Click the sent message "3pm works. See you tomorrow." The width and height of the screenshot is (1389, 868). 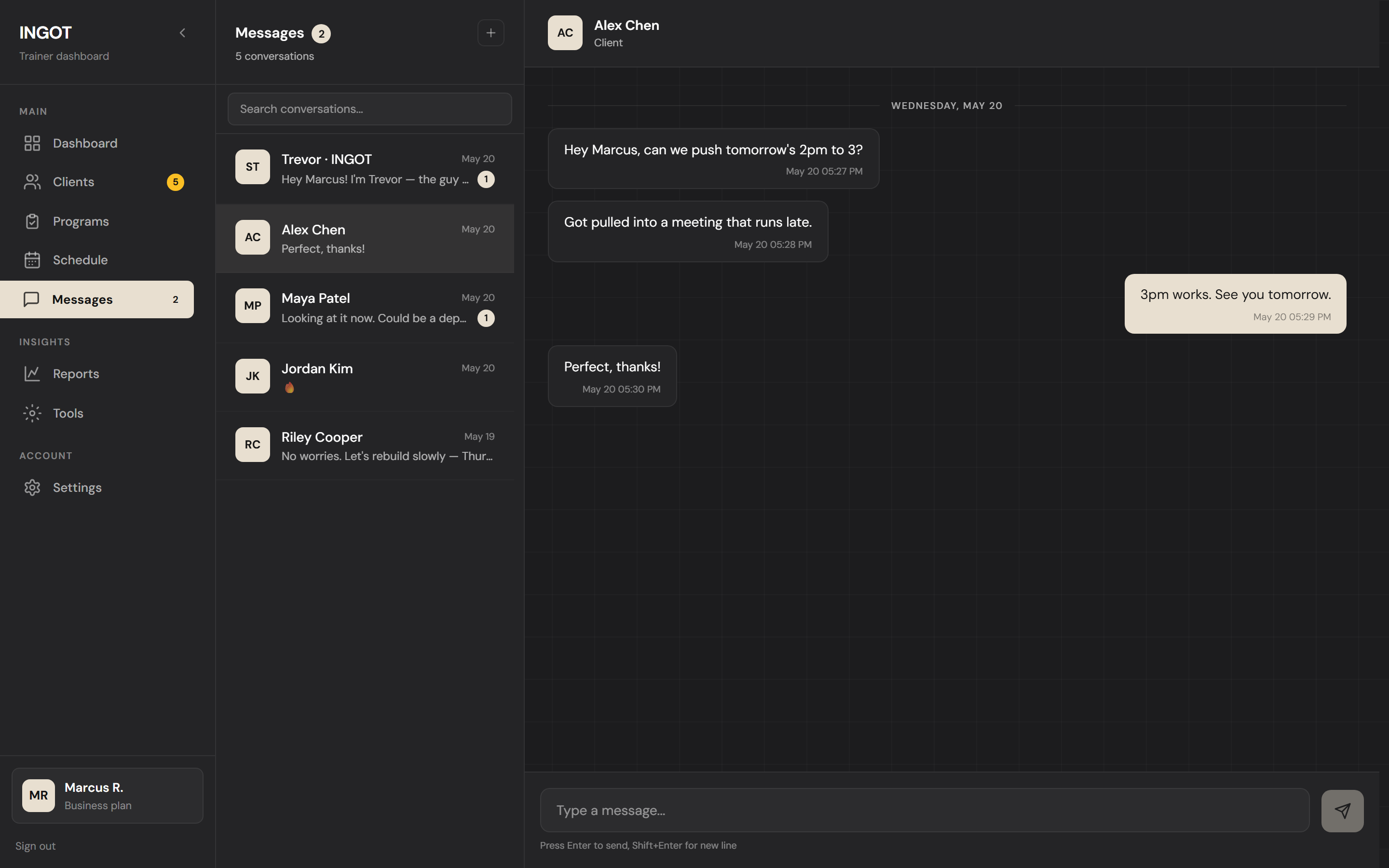(x=1235, y=304)
